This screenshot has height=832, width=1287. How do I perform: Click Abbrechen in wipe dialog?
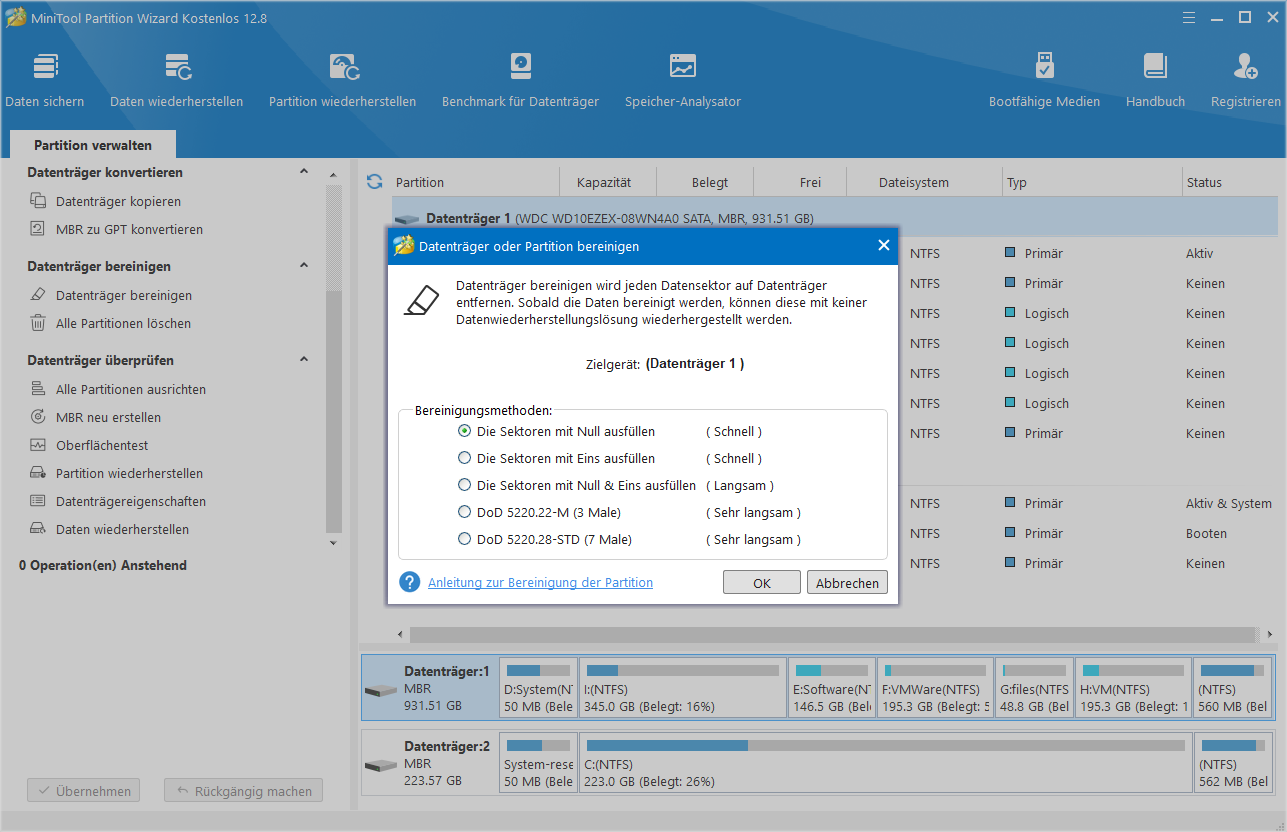(x=847, y=583)
